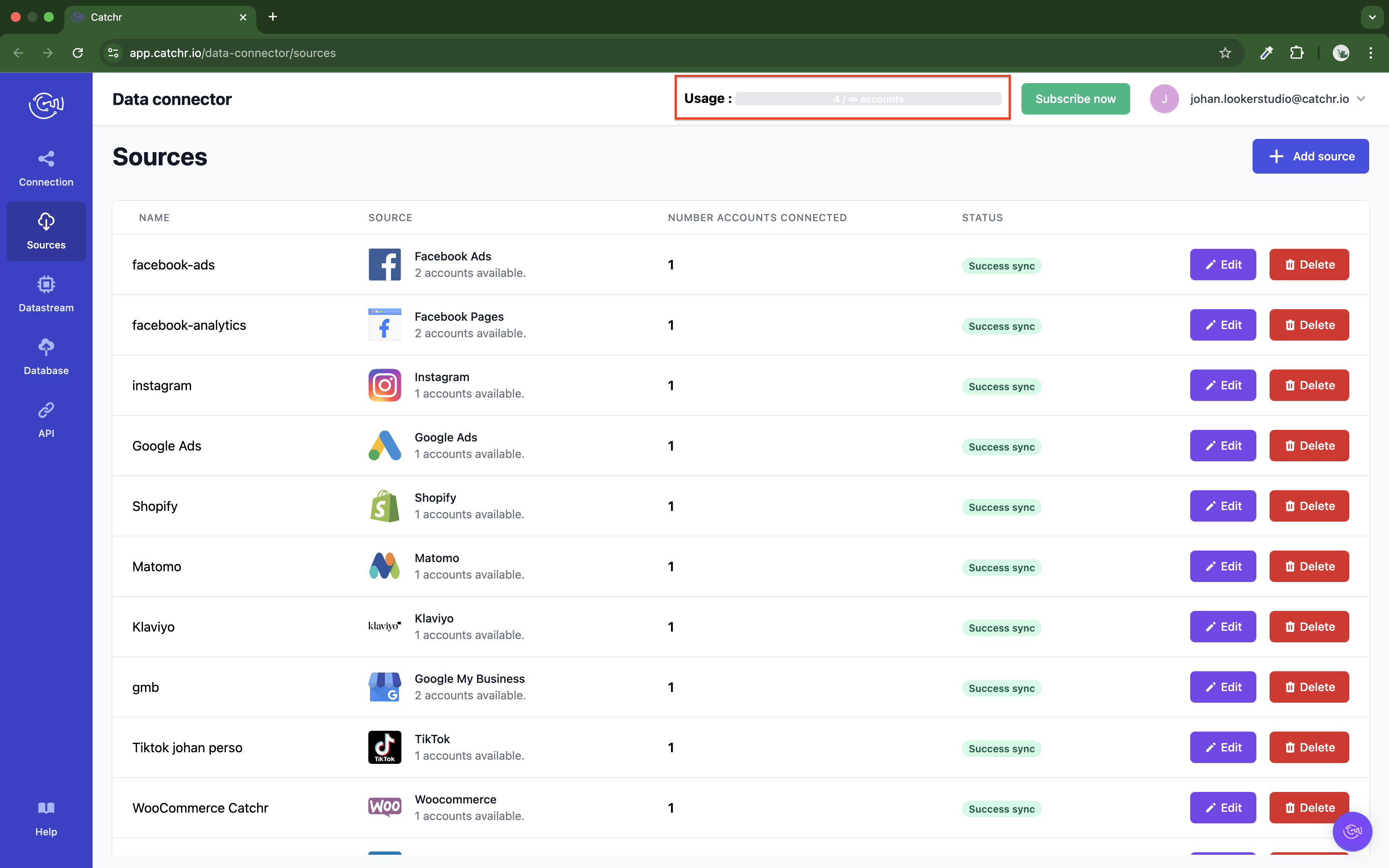This screenshot has height=868, width=1389.
Task: Click the Woocommerce source logo
Action: [384, 807]
